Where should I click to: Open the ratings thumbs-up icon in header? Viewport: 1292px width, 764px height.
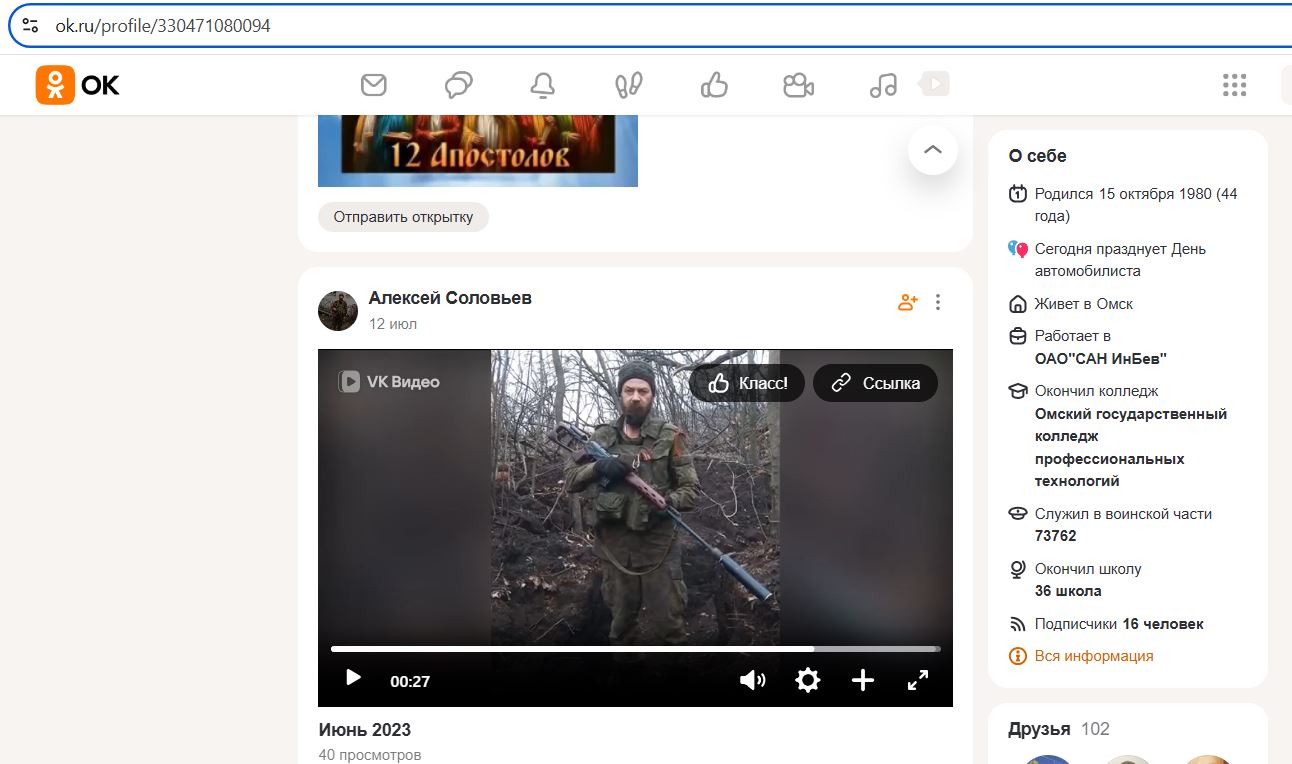coord(714,85)
